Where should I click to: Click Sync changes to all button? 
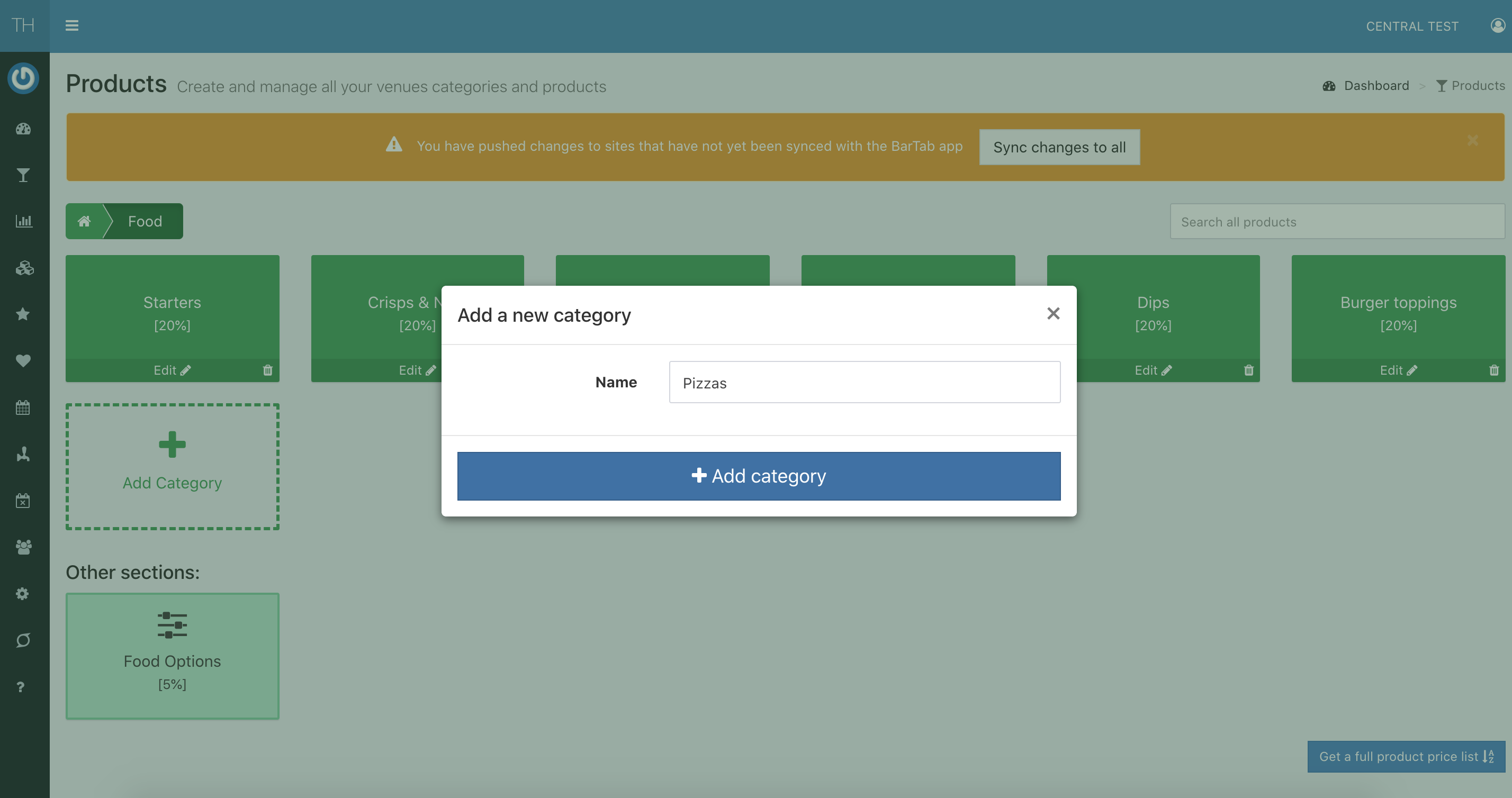click(1059, 147)
